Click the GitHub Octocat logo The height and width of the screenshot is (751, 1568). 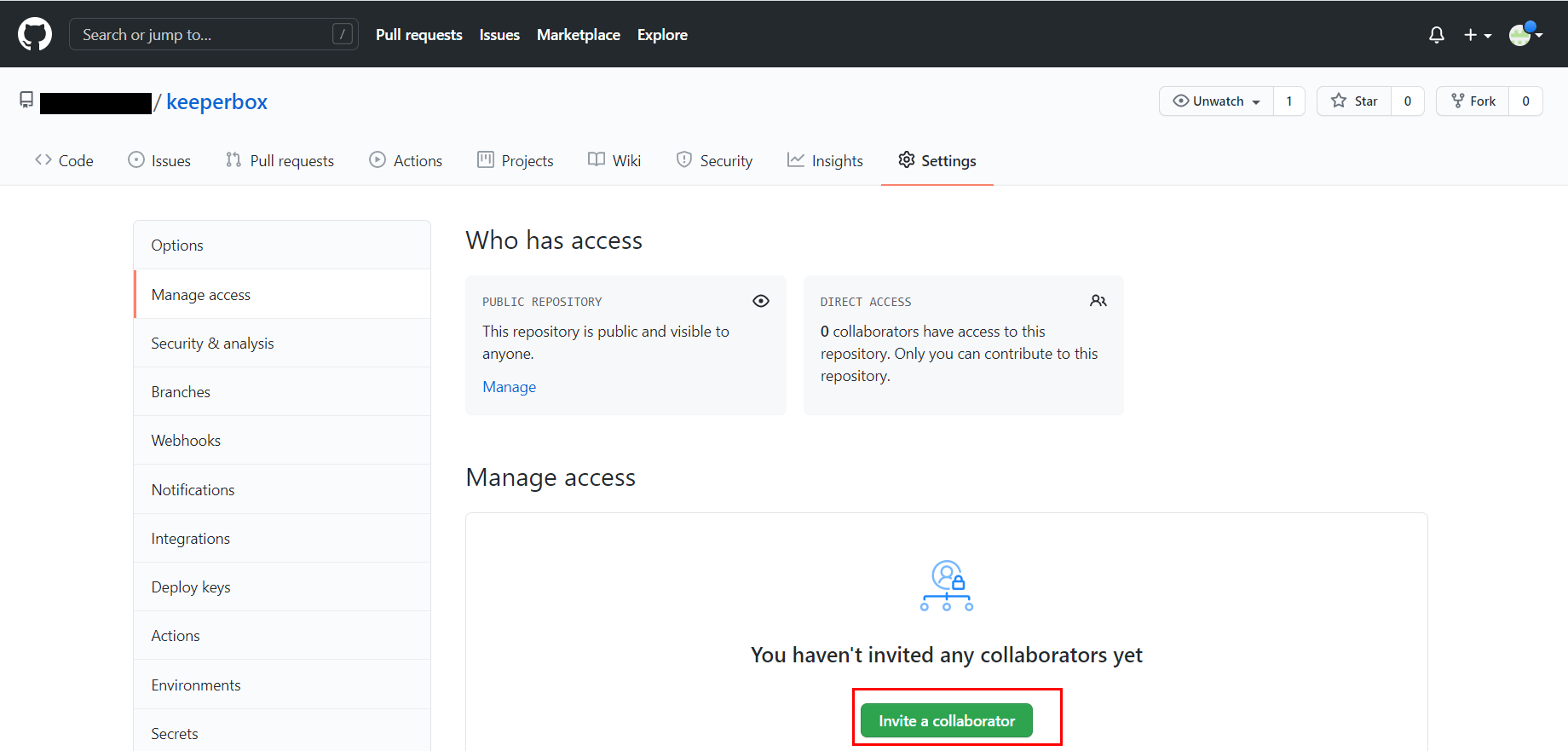click(x=35, y=34)
